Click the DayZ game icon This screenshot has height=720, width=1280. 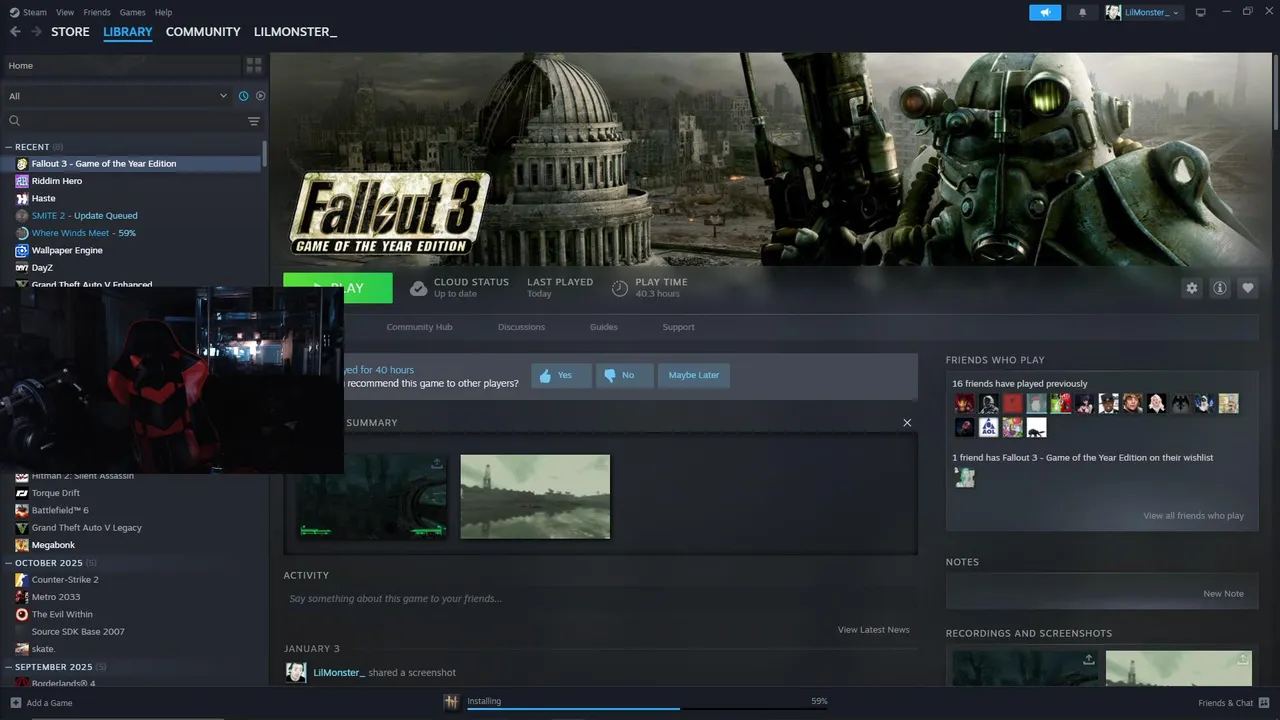click(22, 268)
